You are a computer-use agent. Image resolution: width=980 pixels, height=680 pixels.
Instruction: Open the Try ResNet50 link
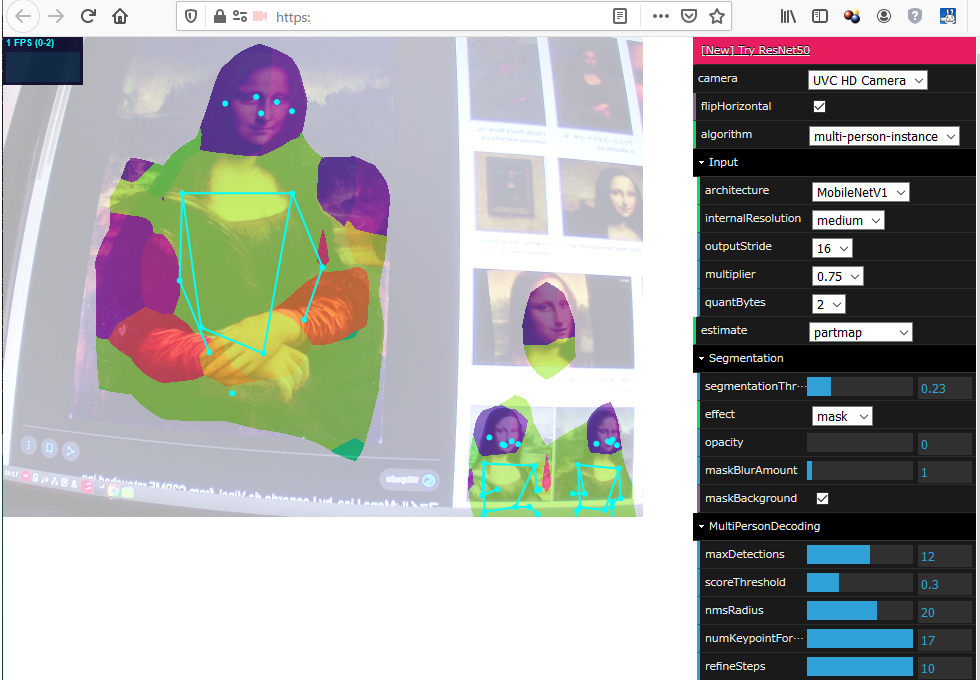click(x=756, y=50)
